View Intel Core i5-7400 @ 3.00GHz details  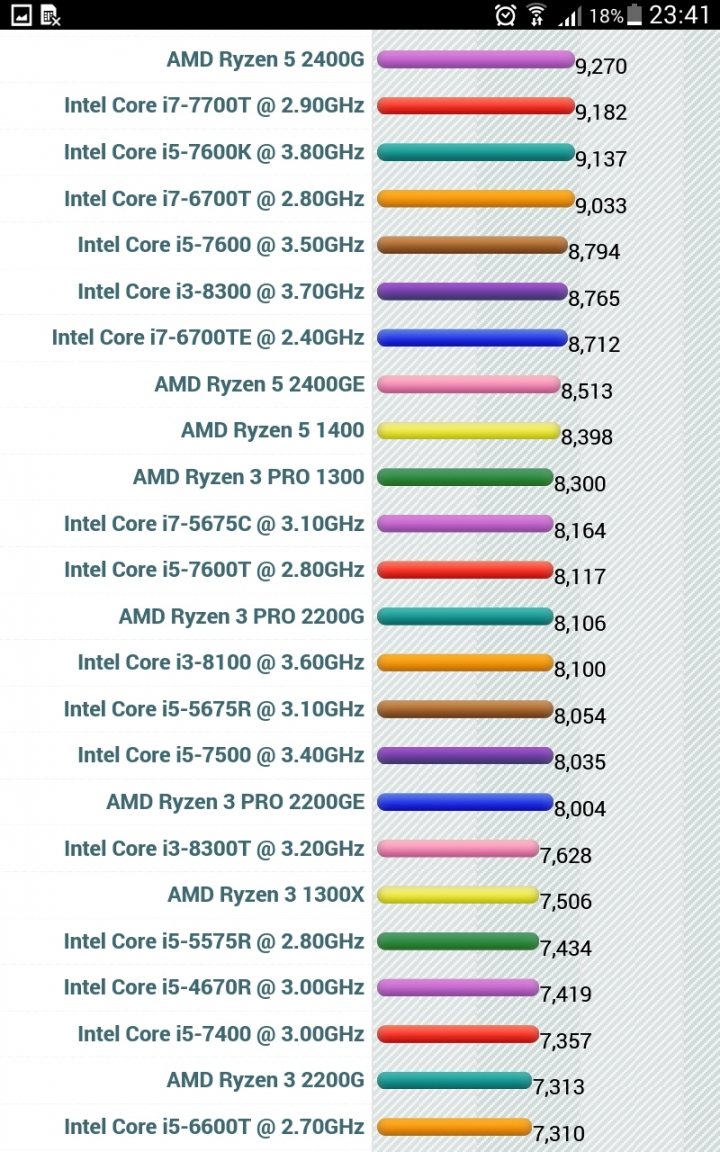(221, 1034)
